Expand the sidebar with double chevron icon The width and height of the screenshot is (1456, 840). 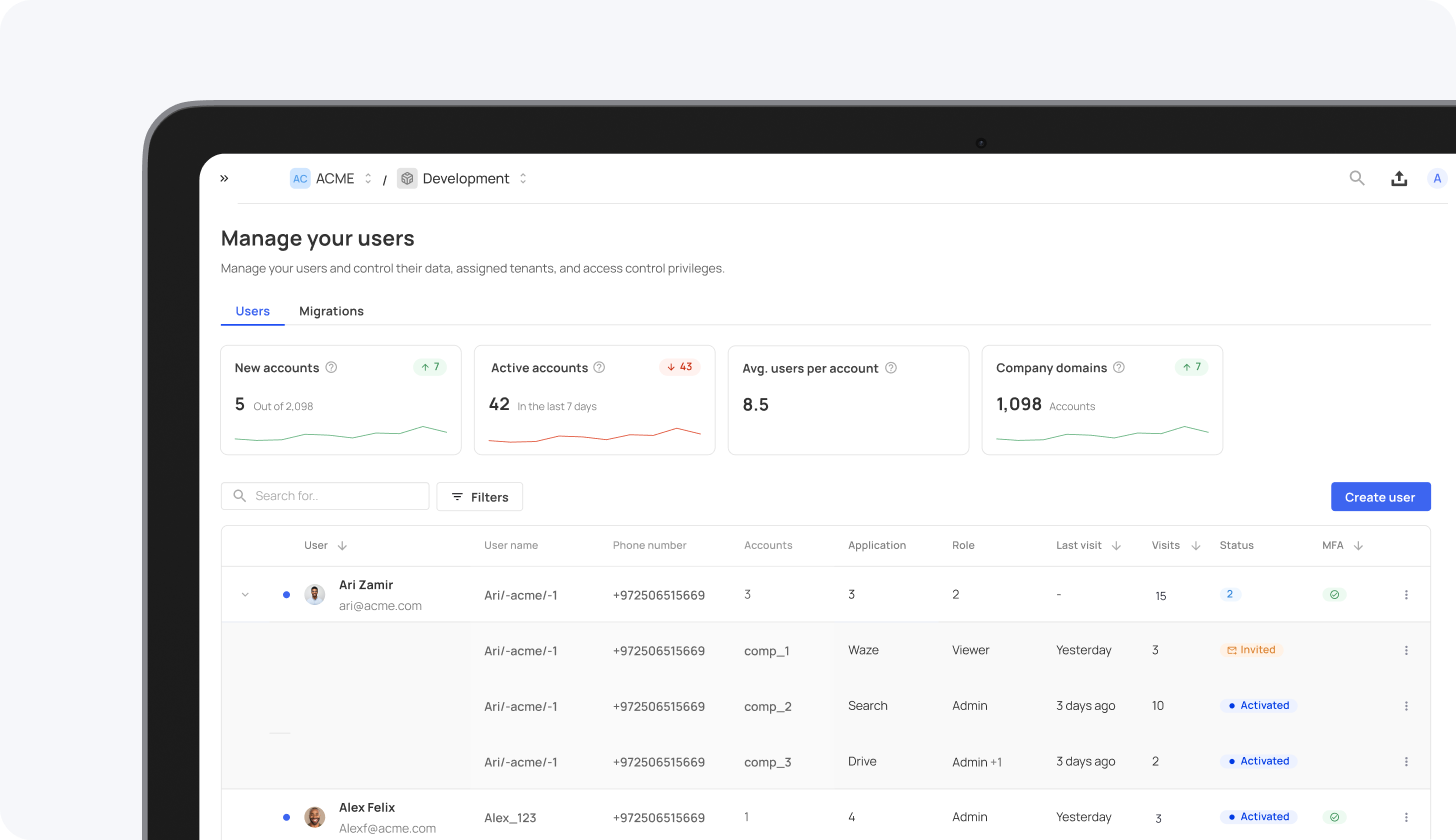pyautogui.click(x=224, y=178)
